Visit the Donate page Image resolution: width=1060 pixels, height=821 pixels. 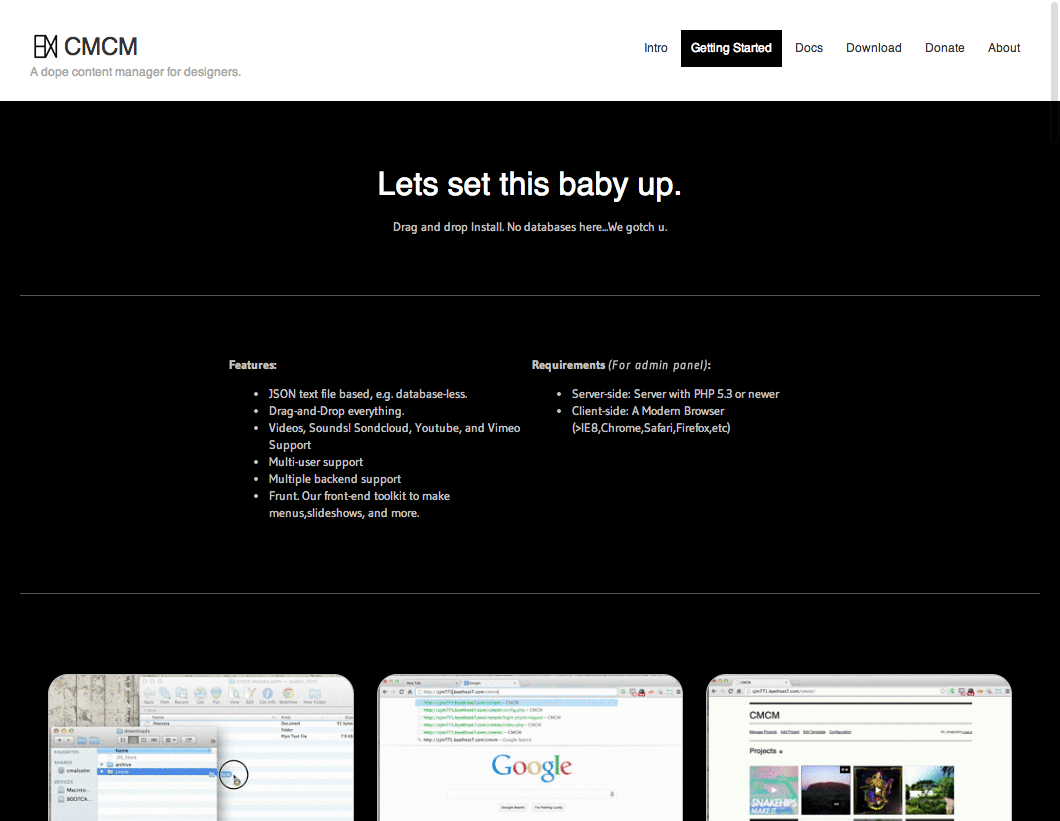(944, 48)
